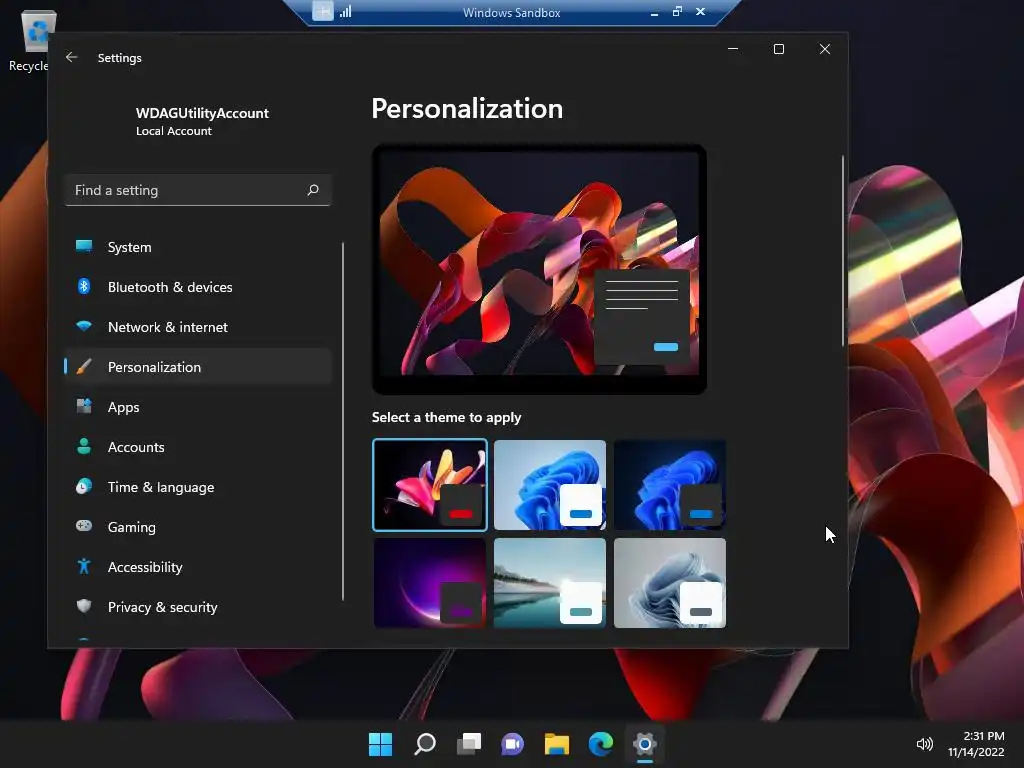Click the Accessibility figure icon

(x=84, y=566)
